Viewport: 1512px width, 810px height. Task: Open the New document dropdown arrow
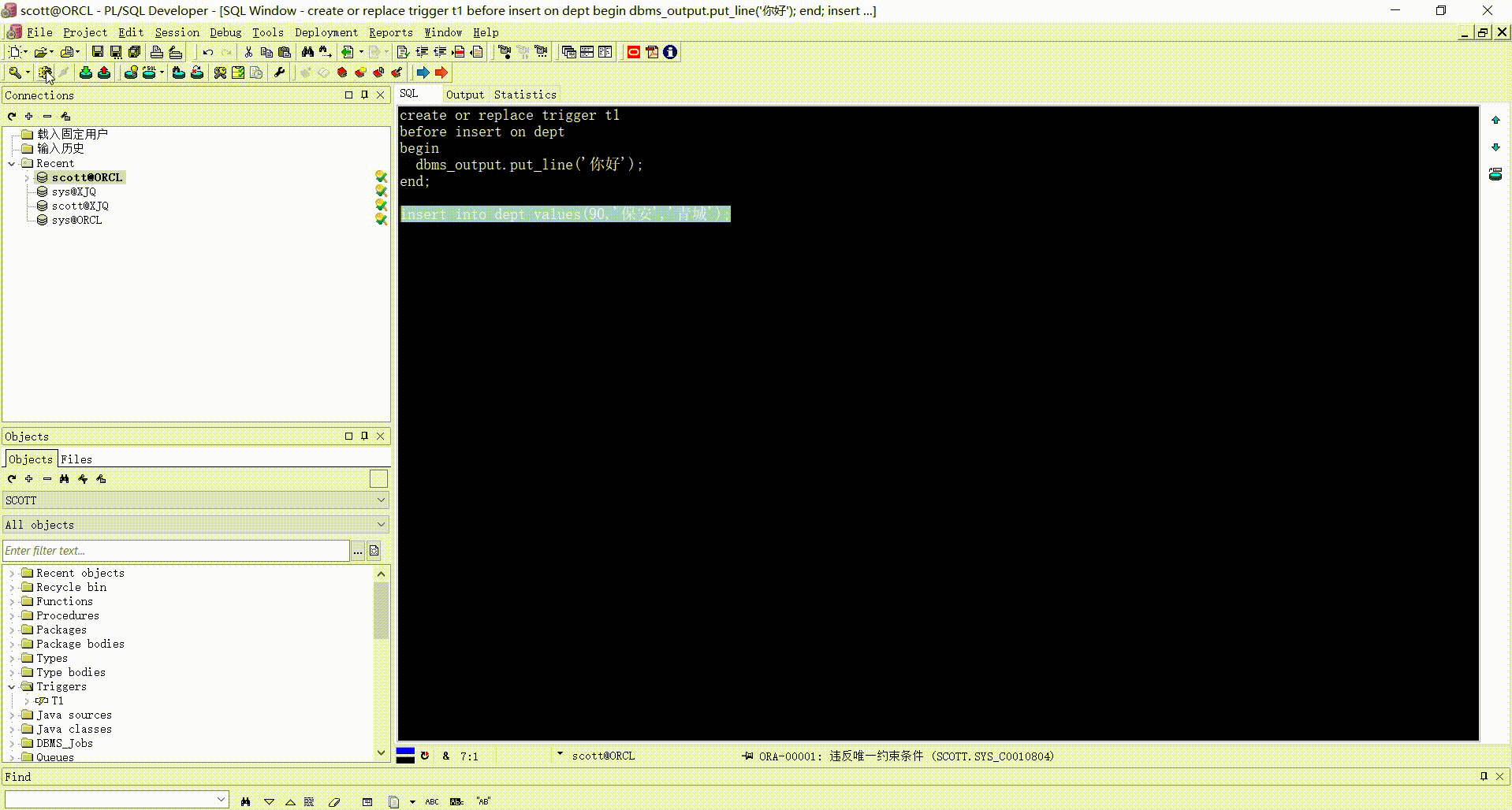coord(25,52)
